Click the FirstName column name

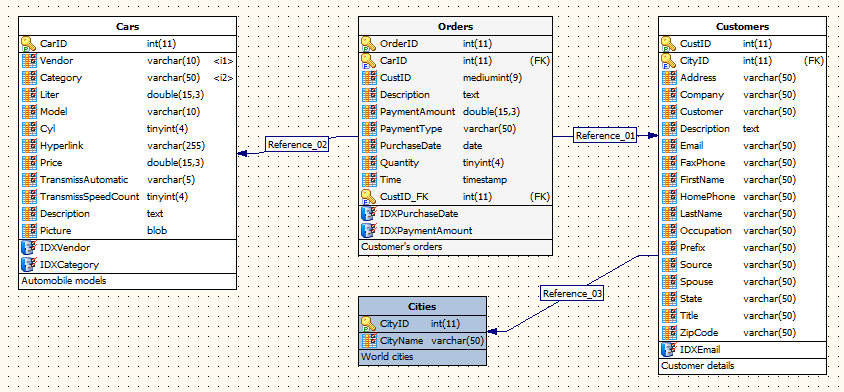[702, 180]
